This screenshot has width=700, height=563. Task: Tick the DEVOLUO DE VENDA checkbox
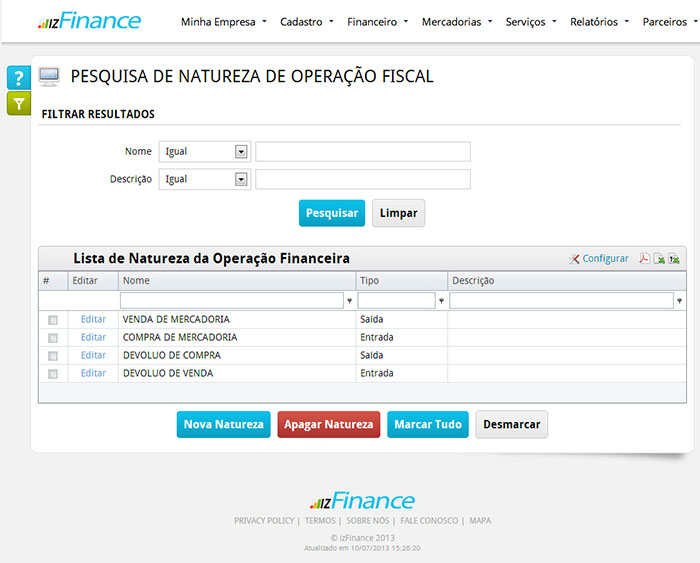pos(53,374)
